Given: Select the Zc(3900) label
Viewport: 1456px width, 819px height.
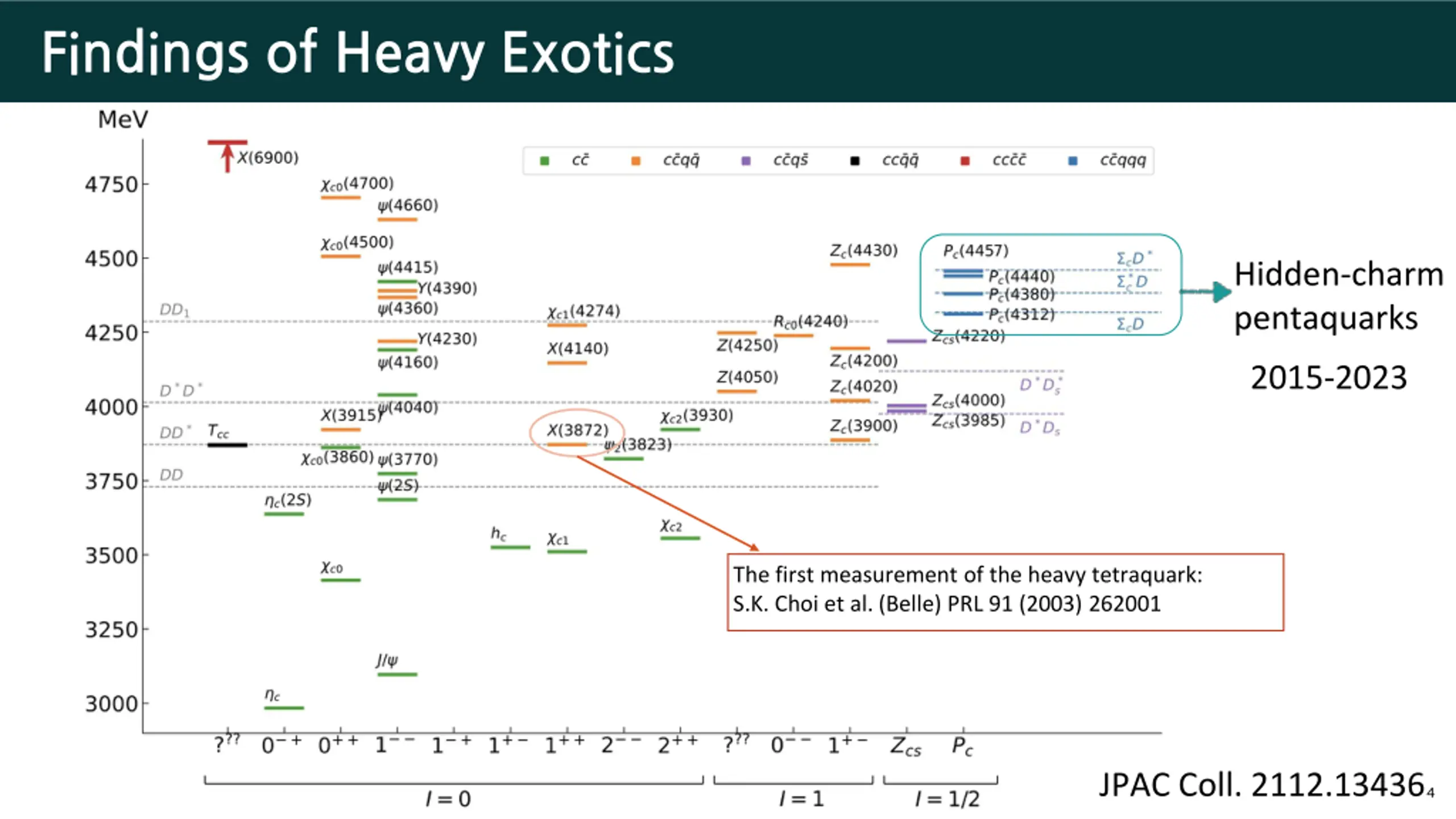Looking at the screenshot, I should tap(863, 426).
